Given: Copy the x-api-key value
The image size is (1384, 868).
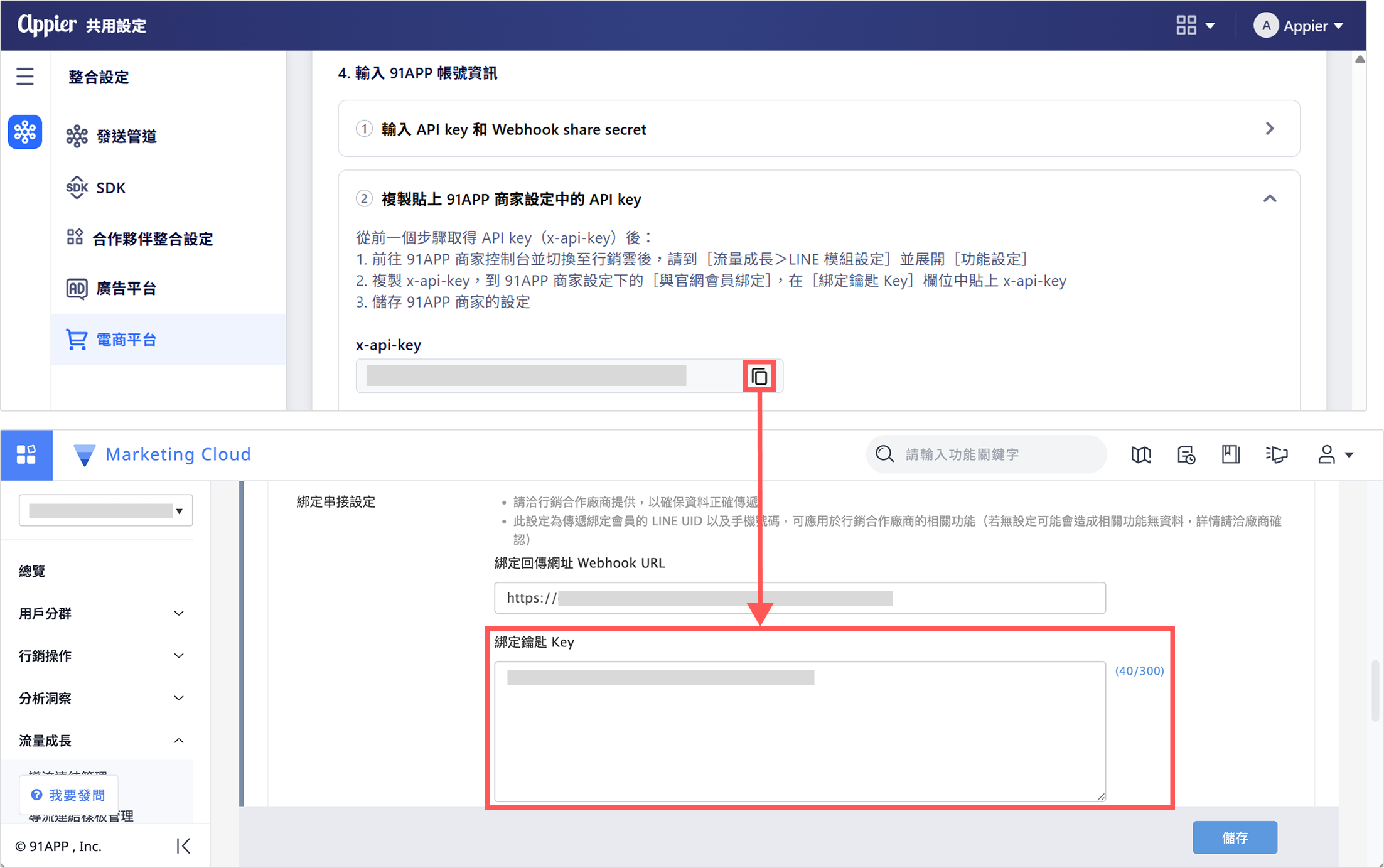Looking at the screenshot, I should pos(759,377).
